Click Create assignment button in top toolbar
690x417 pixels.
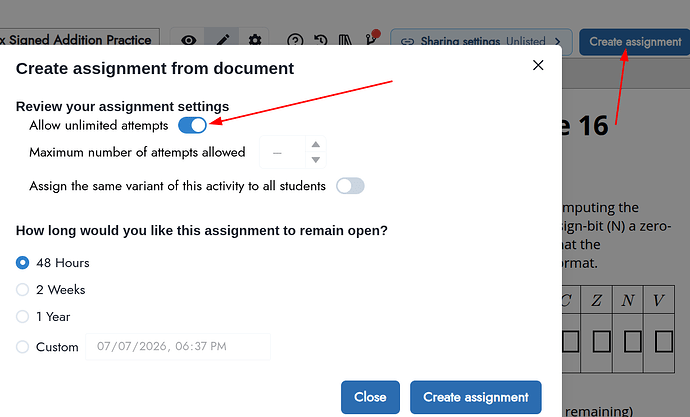[635, 42]
